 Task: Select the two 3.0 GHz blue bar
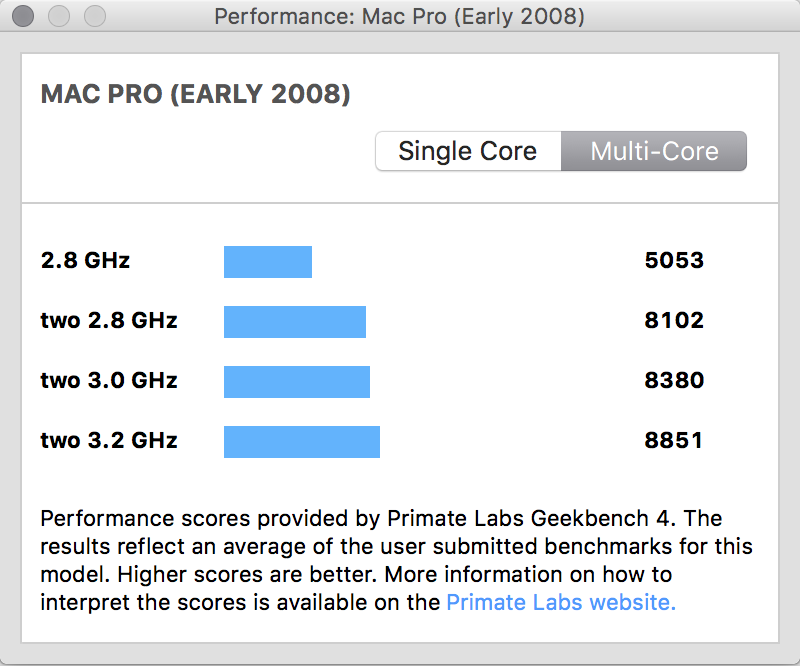tap(297, 382)
